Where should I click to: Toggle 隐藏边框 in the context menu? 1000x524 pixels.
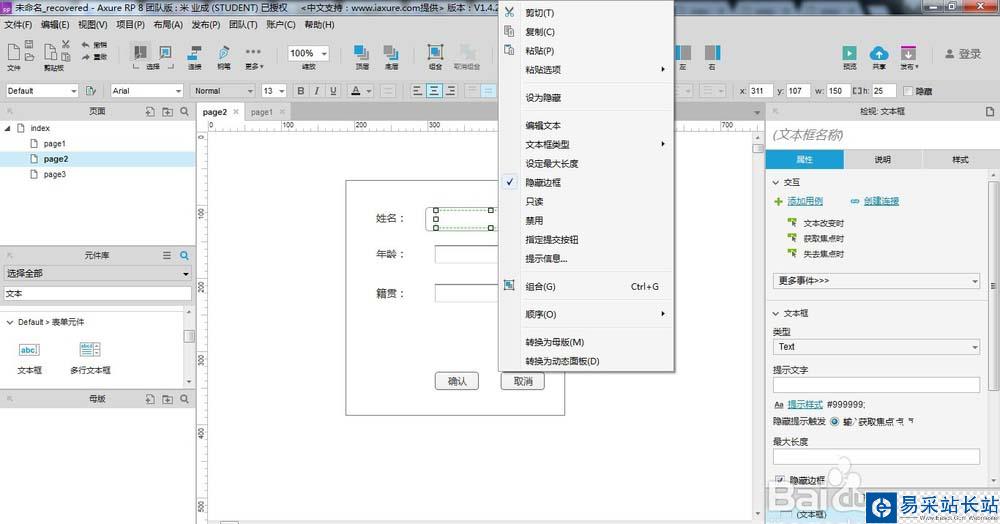pyautogui.click(x=543, y=183)
